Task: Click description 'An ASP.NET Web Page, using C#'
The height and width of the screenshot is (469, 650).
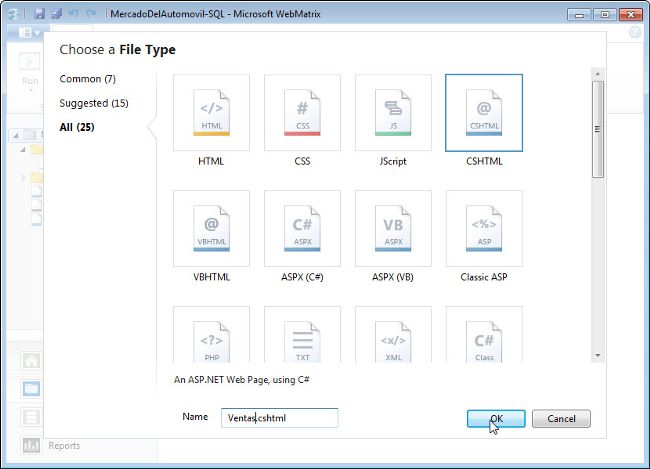Action: click(x=242, y=380)
